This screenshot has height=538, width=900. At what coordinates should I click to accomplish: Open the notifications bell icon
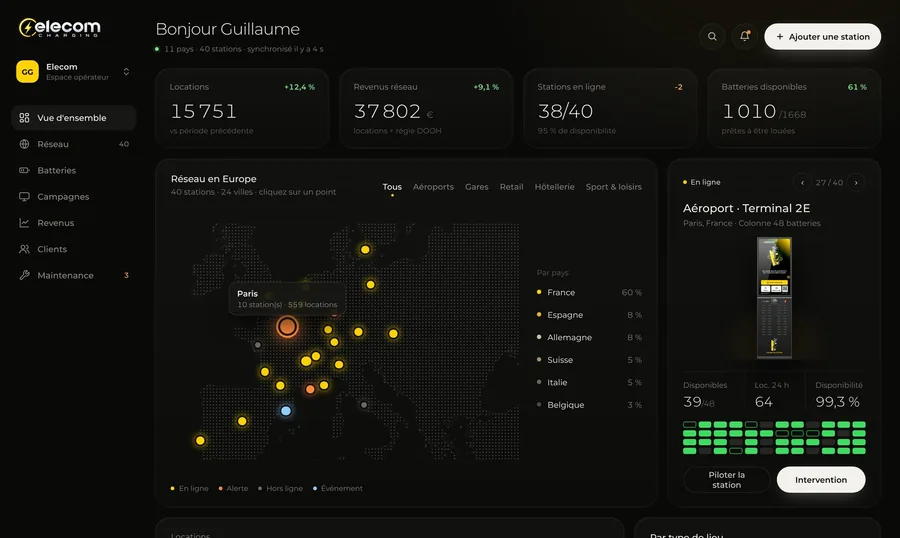click(x=744, y=36)
